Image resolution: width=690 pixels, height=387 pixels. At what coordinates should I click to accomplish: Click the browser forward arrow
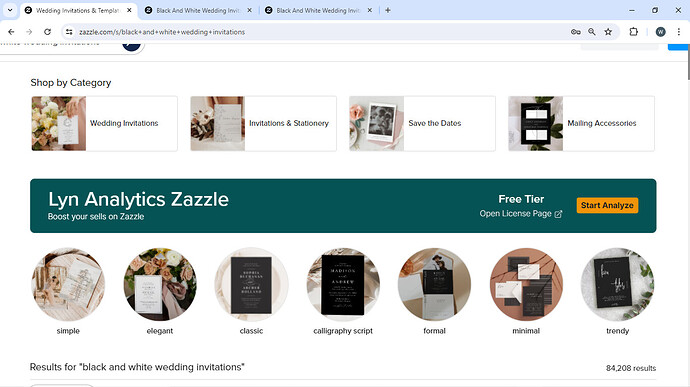coord(29,32)
